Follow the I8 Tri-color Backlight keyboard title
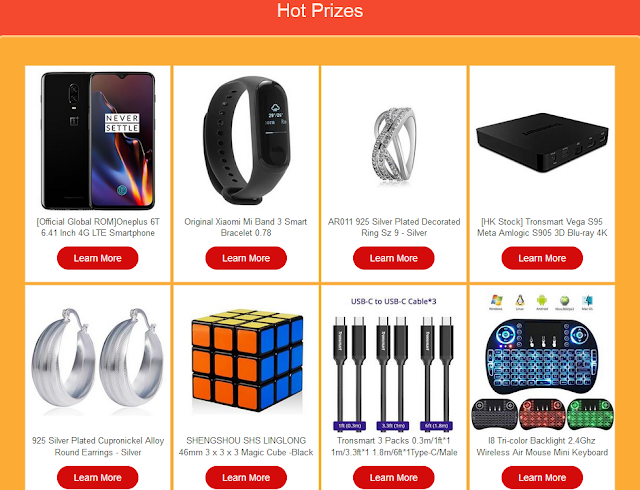 [542, 446]
